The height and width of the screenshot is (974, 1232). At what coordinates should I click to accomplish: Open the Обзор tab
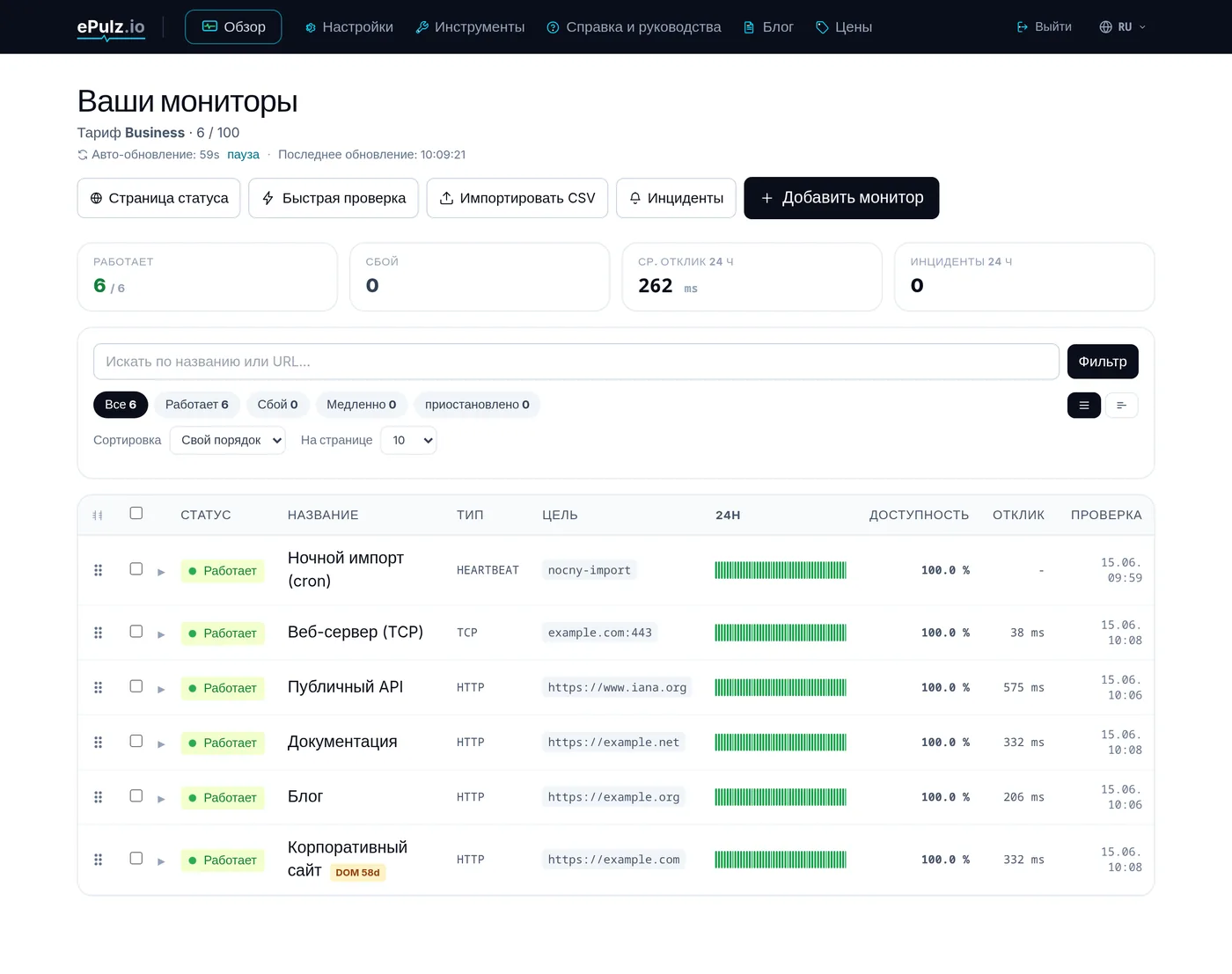pos(233,27)
